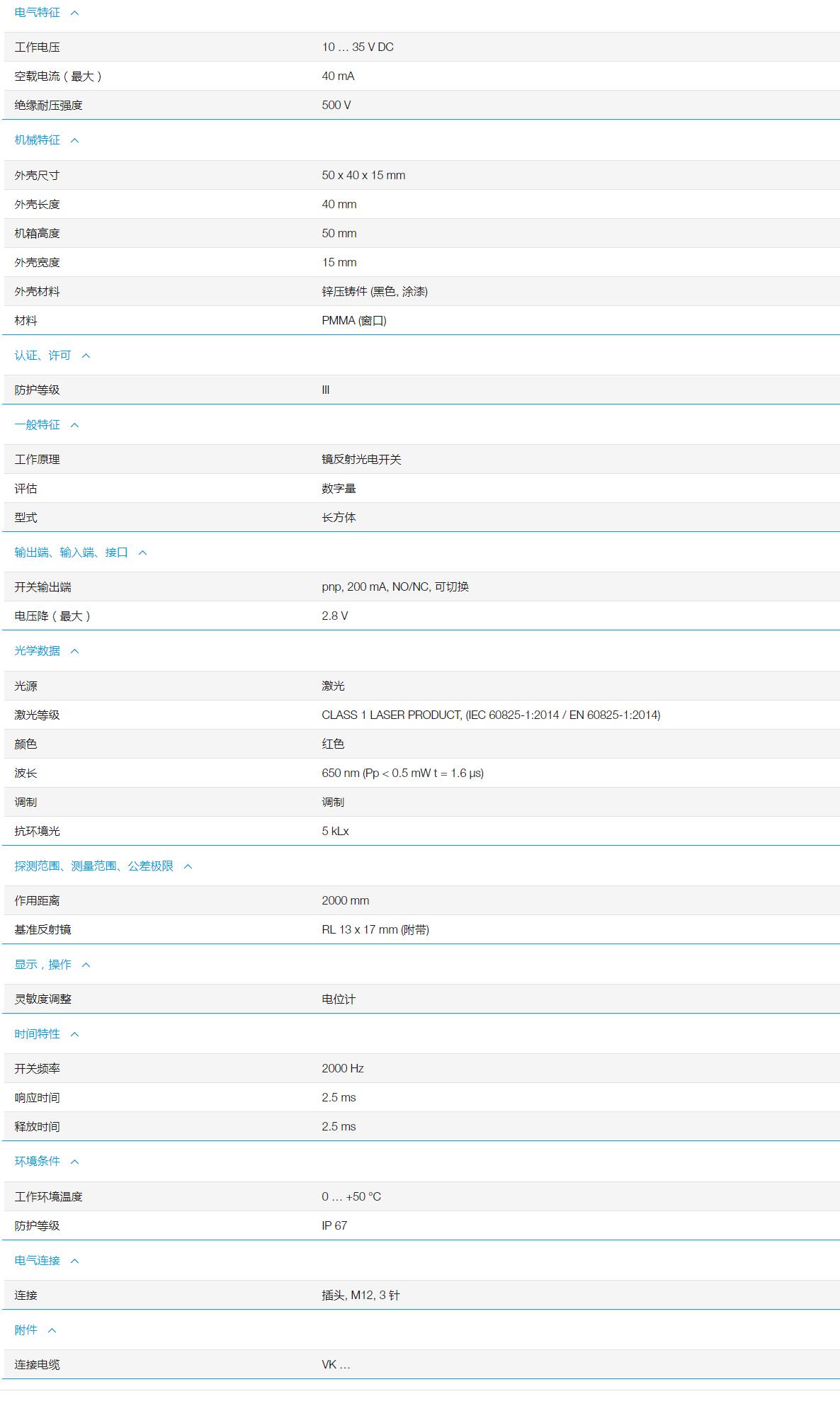Click the pnp, 200 mA switching output value
This screenshot has width=840, height=1428.
(395, 586)
